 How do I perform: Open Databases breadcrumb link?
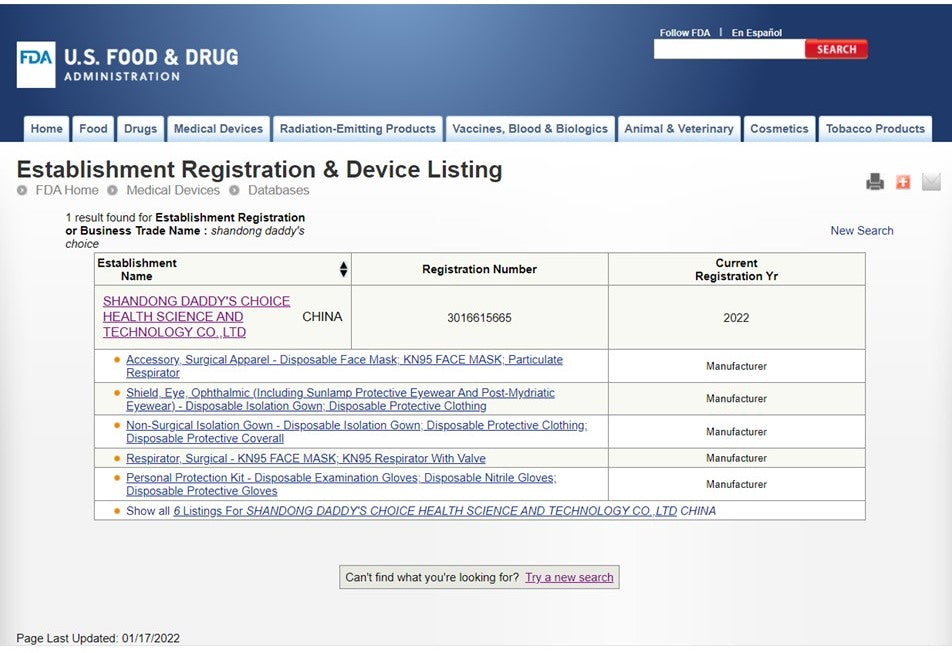(278, 190)
